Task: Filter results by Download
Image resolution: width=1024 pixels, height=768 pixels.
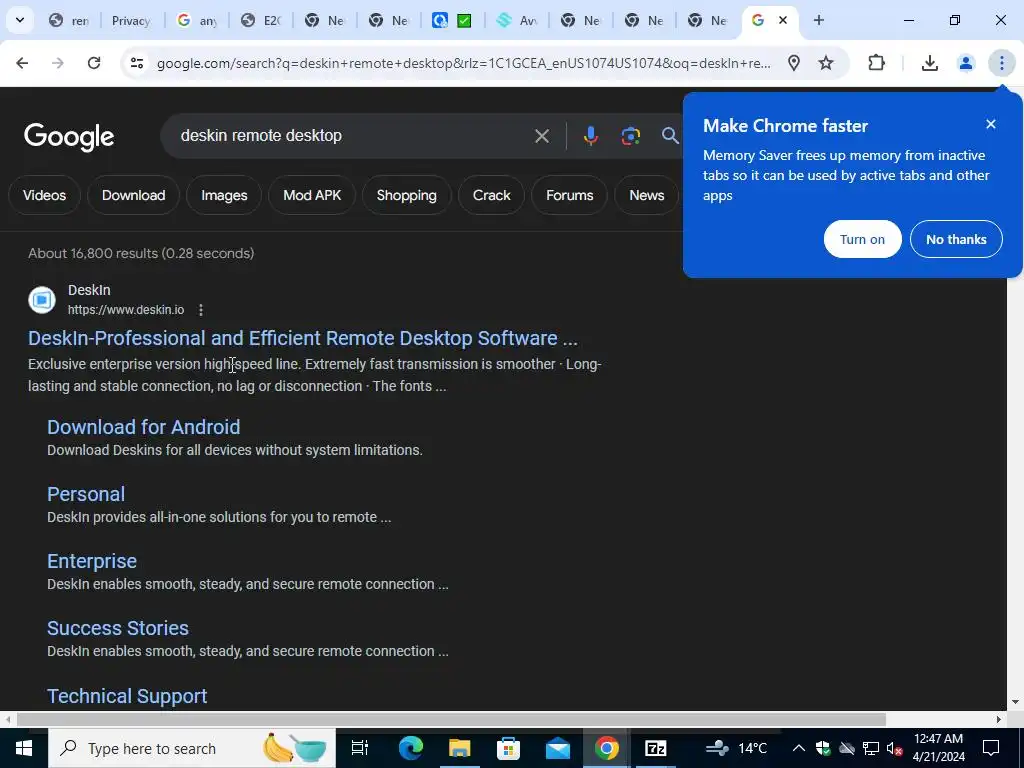Action: tap(133, 195)
